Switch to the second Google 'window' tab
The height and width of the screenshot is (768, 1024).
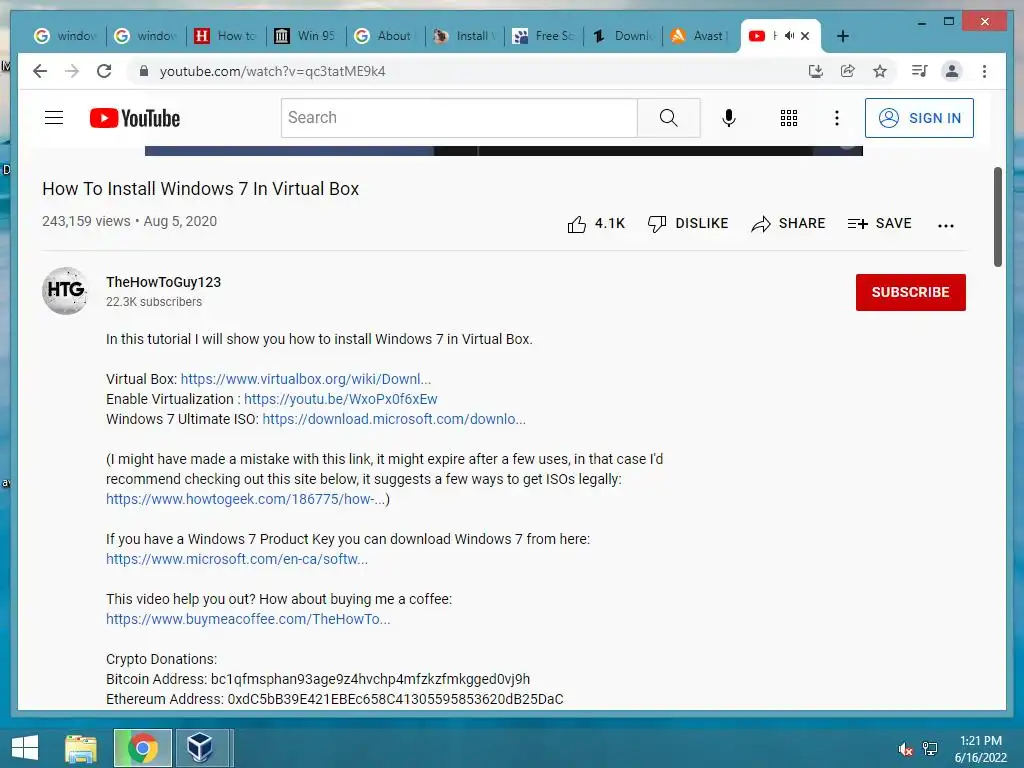146,36
